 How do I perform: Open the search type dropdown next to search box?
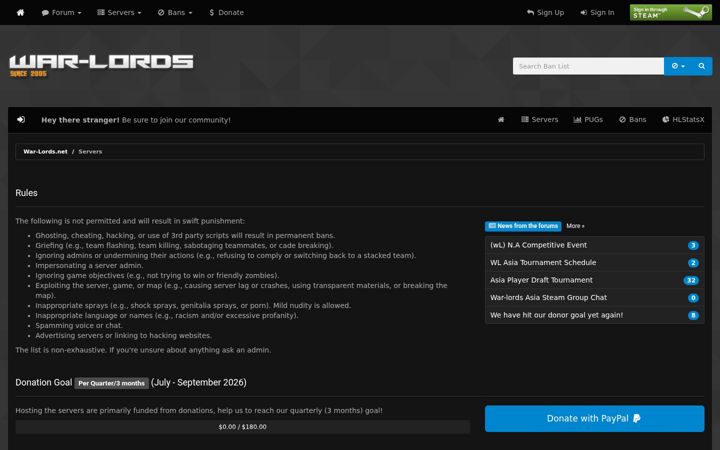pyautogui.click(x=678, y=66)
